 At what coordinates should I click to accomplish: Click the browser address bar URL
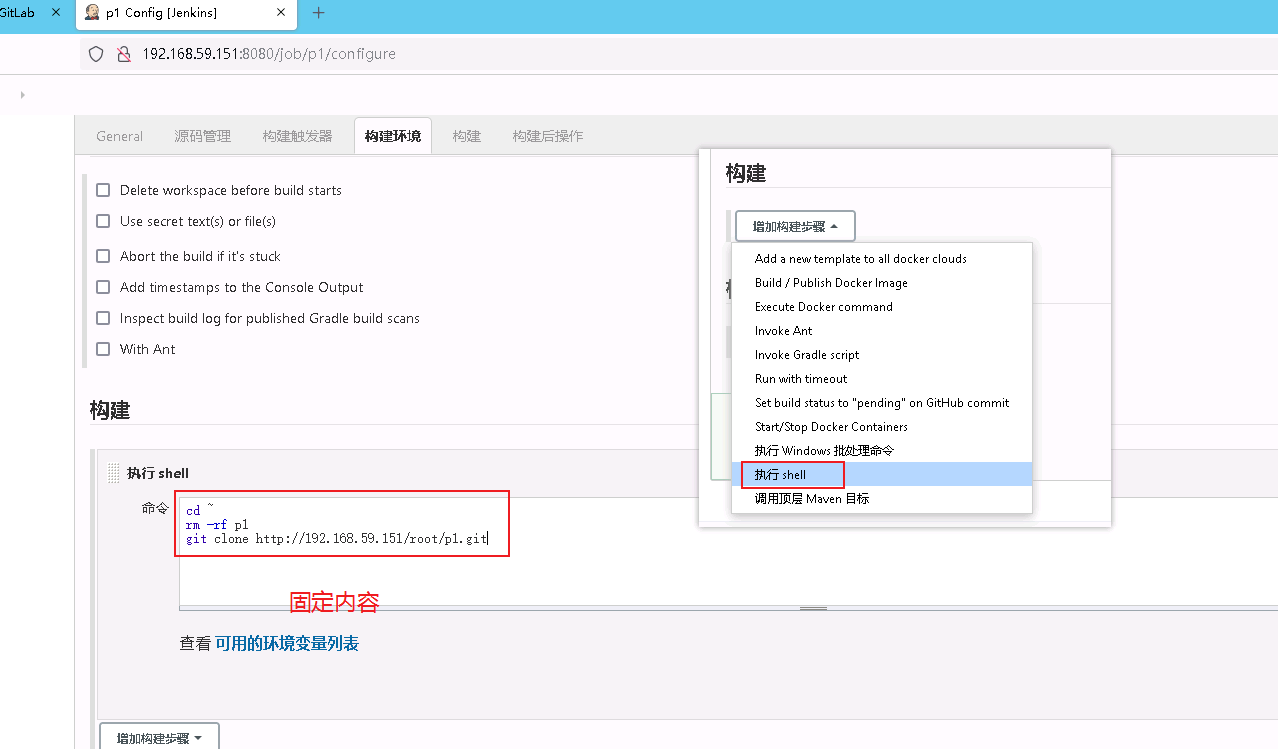point(269,54)
